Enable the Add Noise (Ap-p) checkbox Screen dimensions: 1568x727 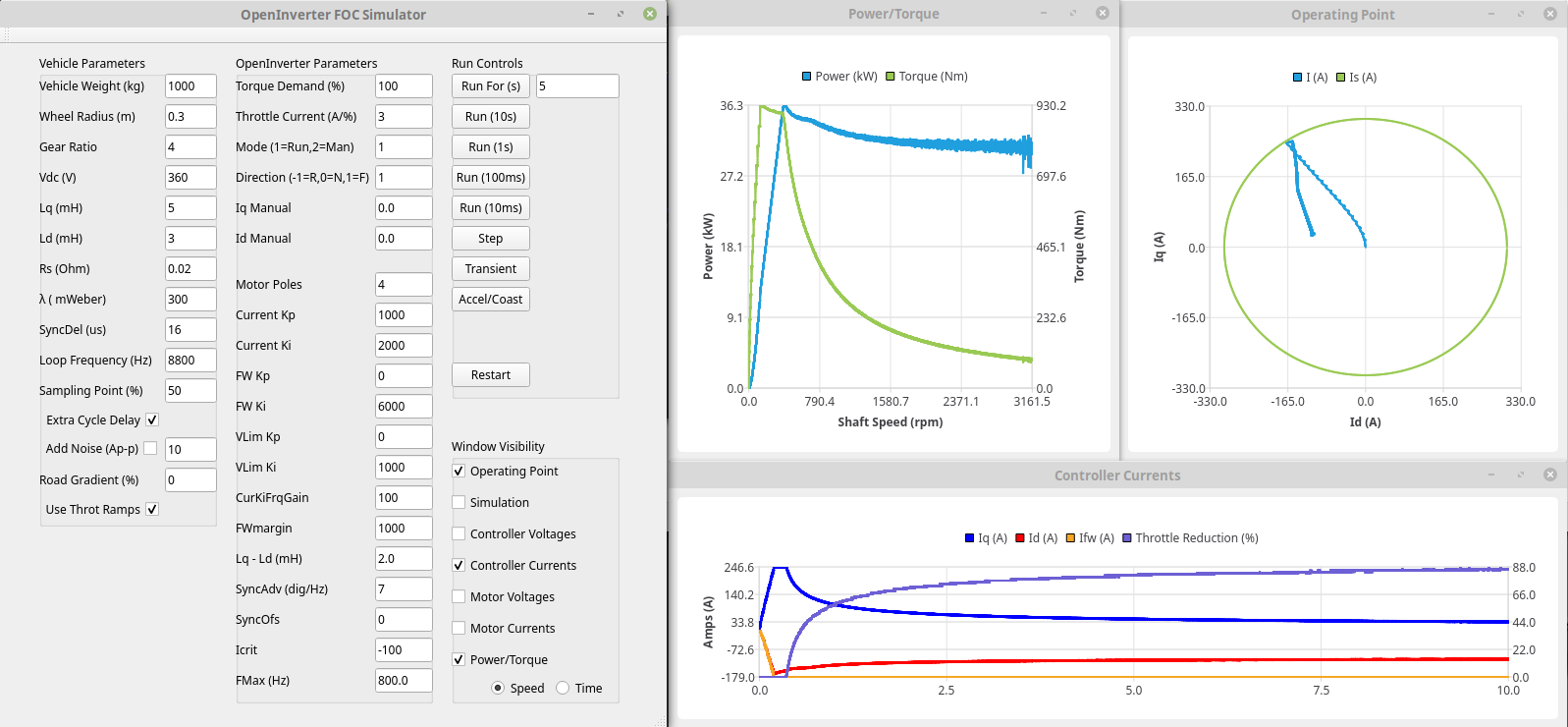(150, 448)
